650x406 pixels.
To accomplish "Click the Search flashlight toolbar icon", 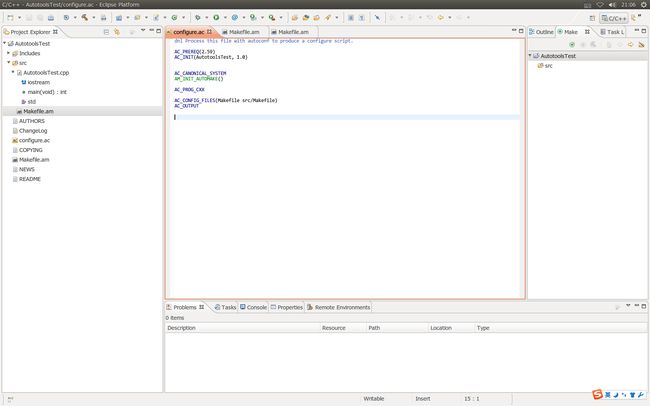I will tap(328, 18).
